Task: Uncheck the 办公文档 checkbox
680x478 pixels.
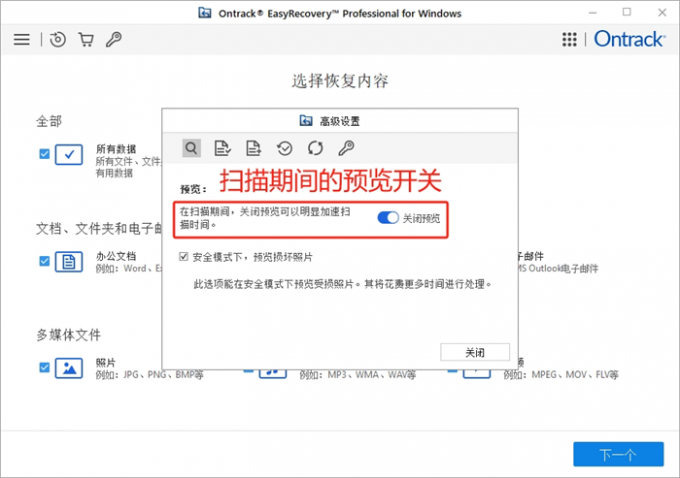Action: [x=44, y=261]
